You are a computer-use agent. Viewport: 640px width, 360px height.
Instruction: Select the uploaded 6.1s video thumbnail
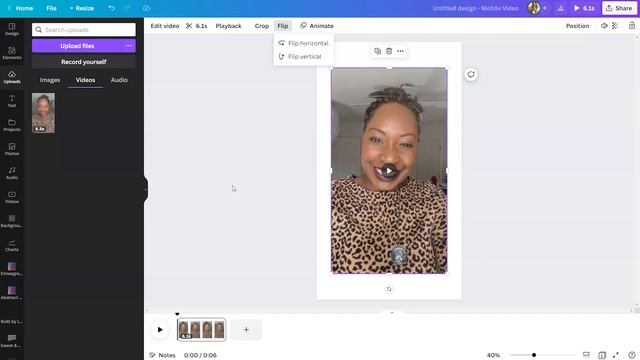tap(43, 113)
